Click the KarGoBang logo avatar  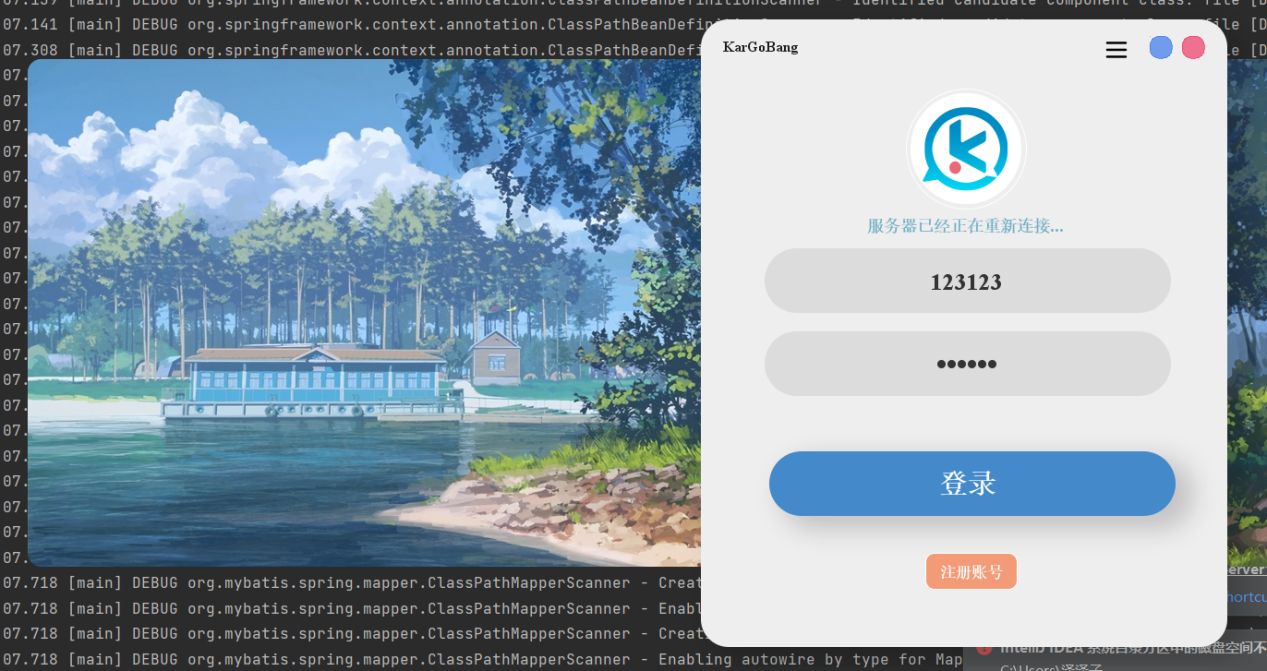[966, 149]
